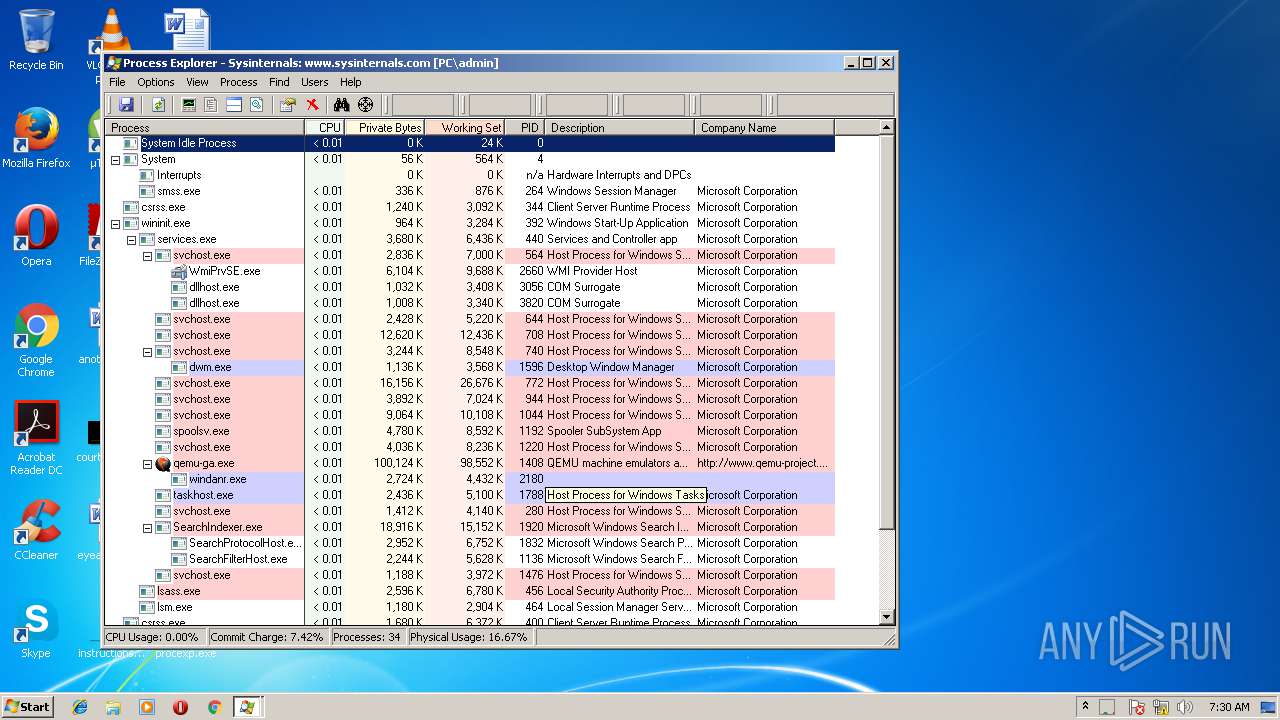The width and height of the screenshot is (1280, 720).
Task: Click the Chrome taskbar icon
Action: point(214,707)
